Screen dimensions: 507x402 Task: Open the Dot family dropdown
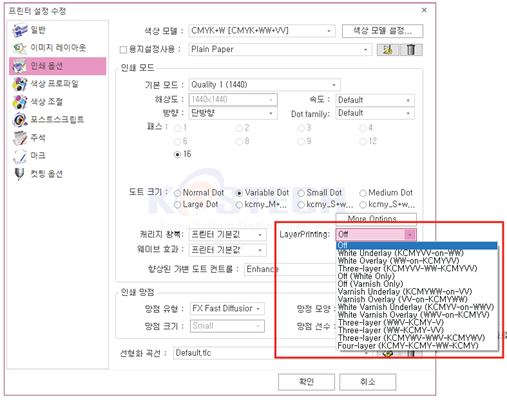tap(375, 113)
